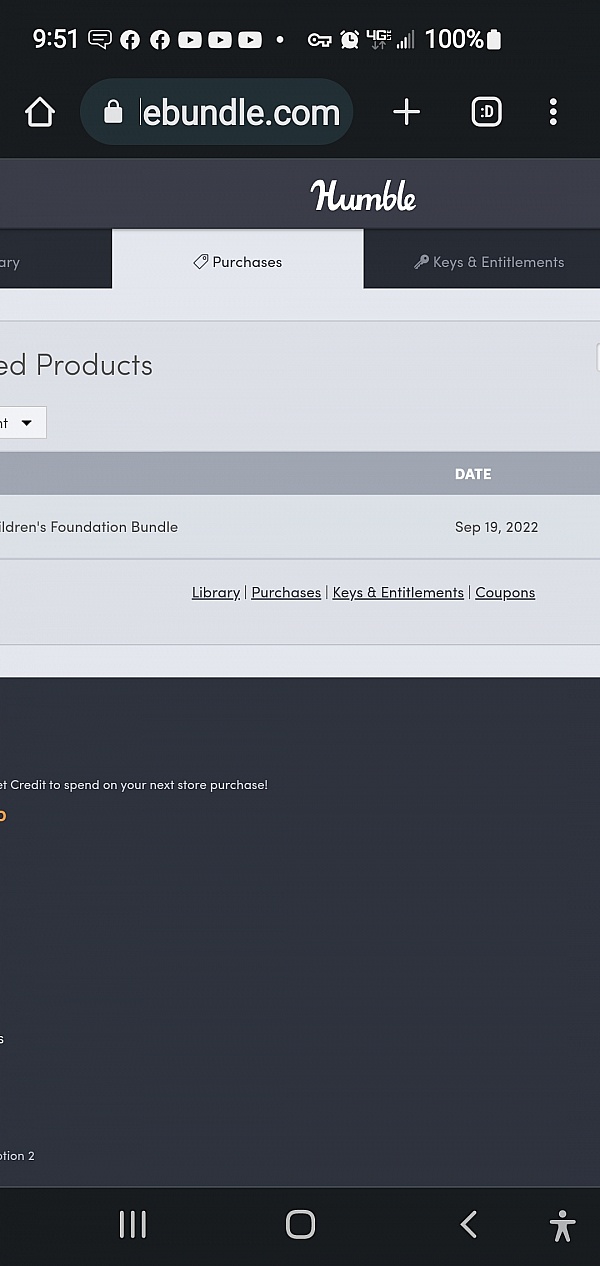600x1266 pixels.
Task: Open a new tab with plus icon
Action: (407, 112)
